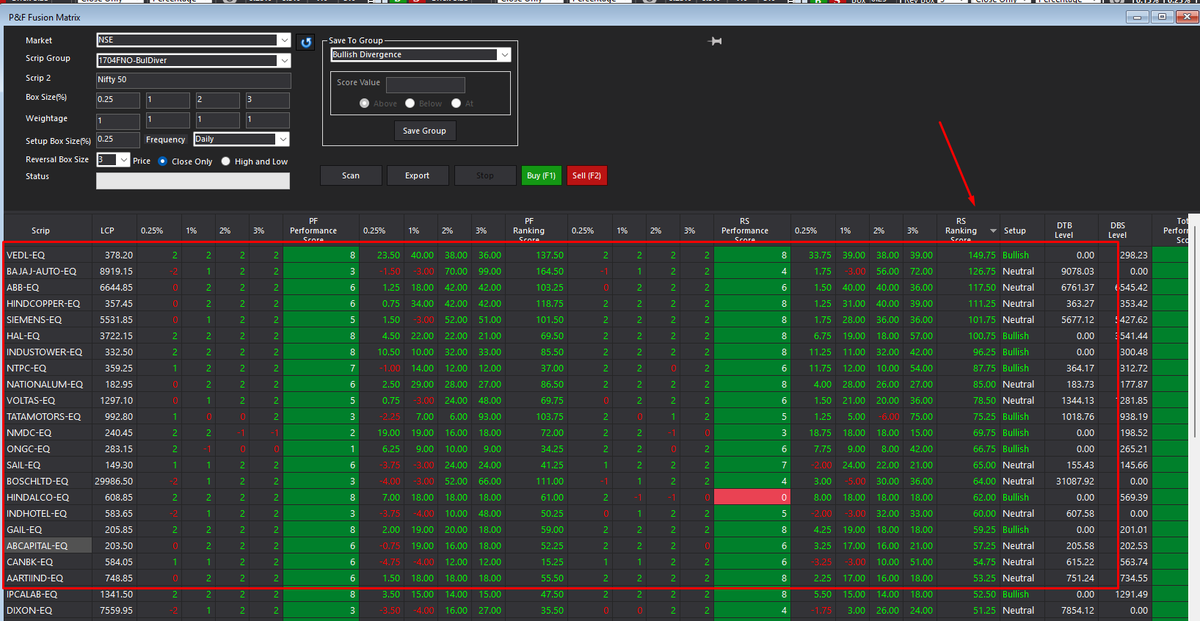
Task: Click the red Sell (F2) button
Action: point(586,176)
